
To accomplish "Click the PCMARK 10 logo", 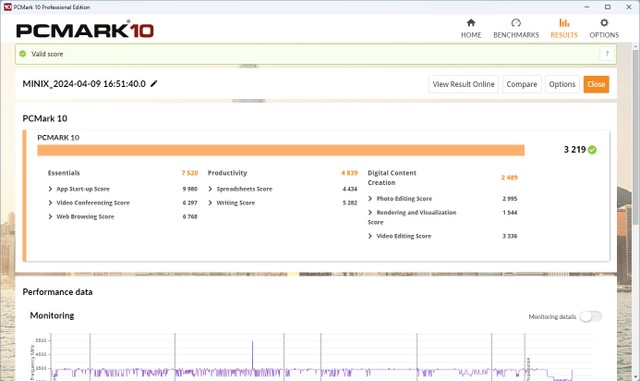I will (85, 30).
